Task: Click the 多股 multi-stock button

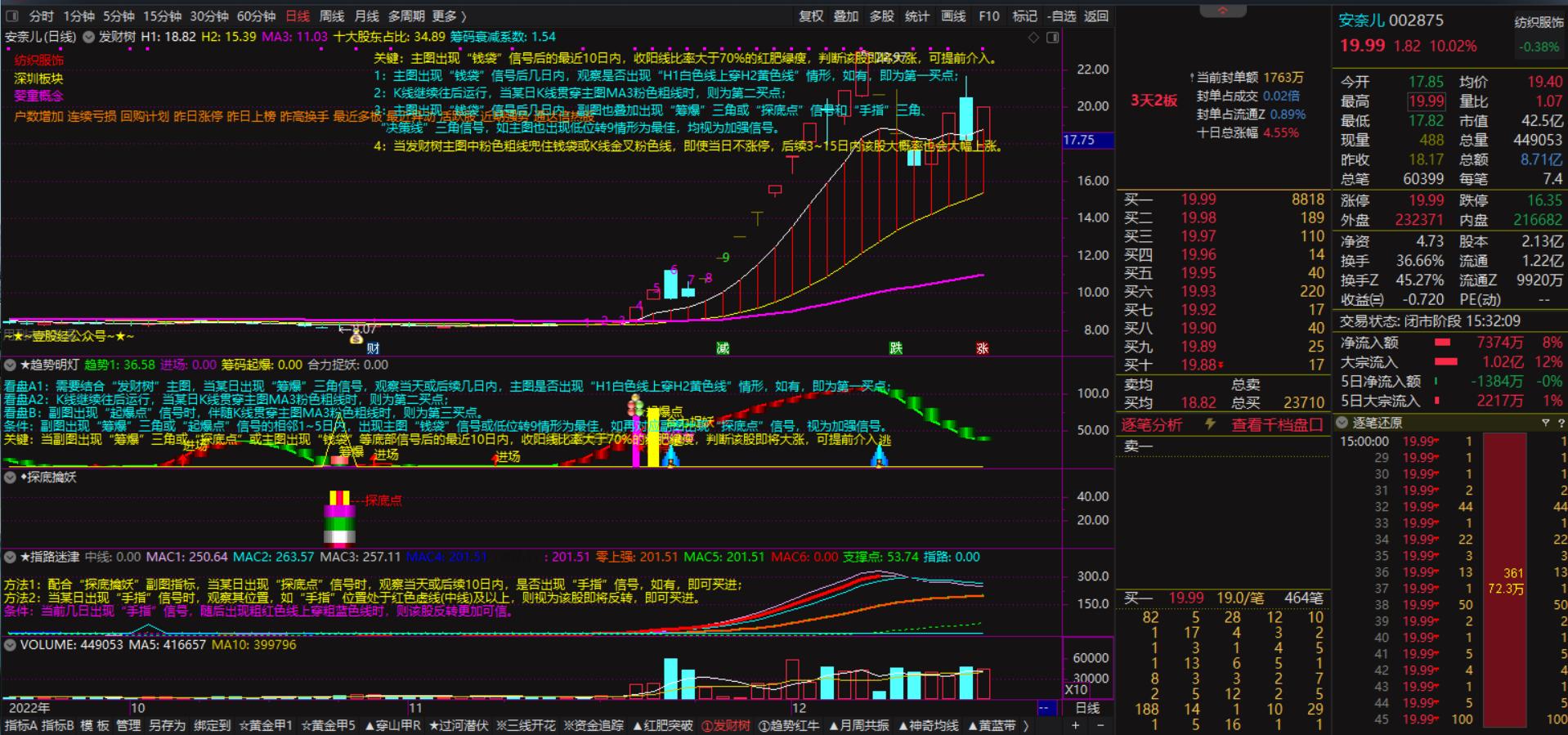Action: 881,16
